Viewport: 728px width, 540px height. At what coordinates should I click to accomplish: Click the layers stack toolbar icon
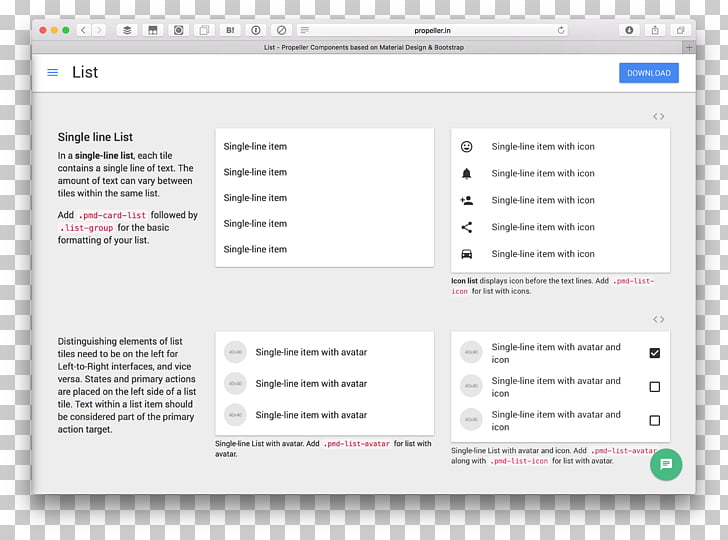127,30
